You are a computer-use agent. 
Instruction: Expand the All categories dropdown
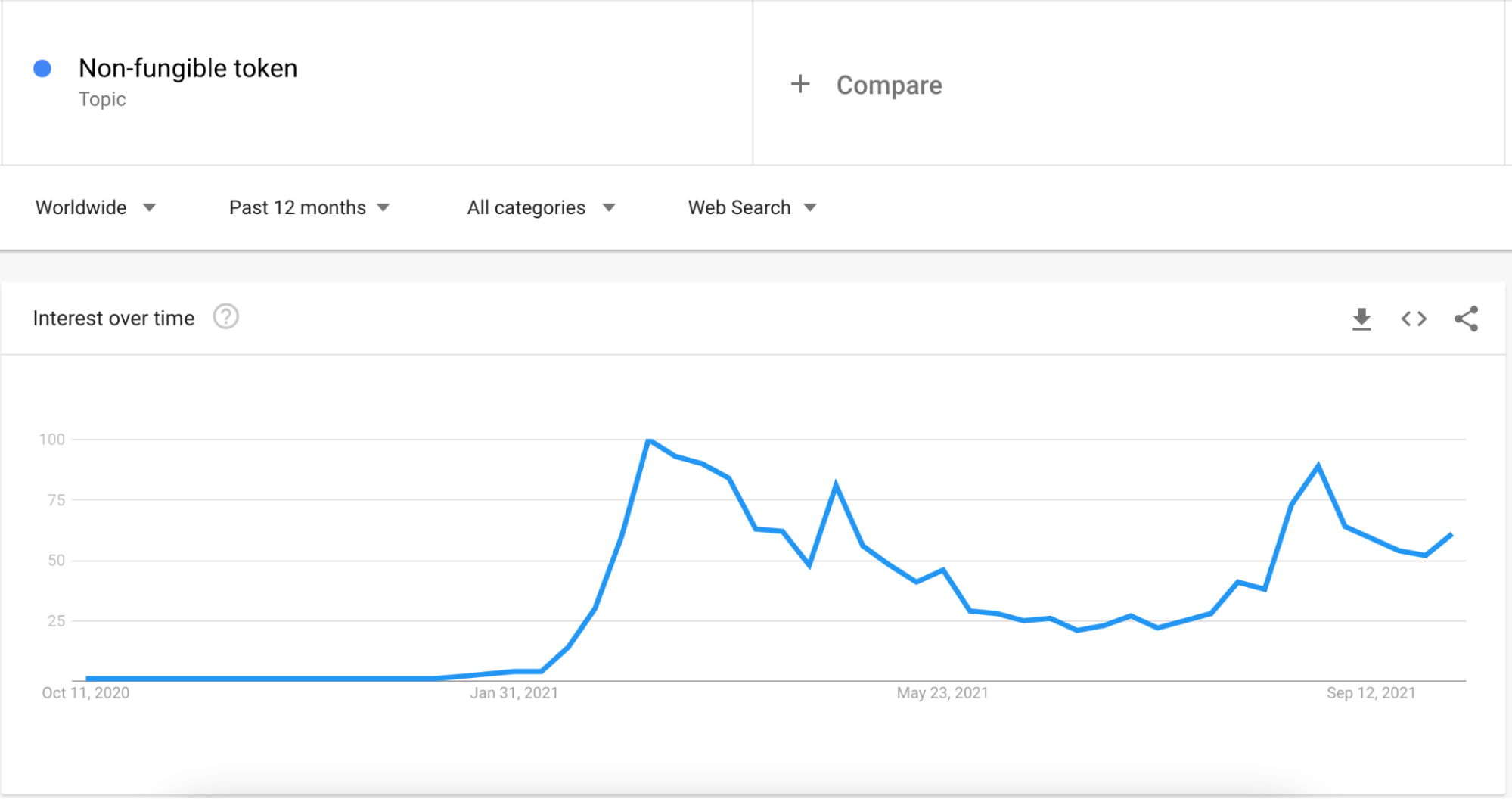[542, 207]
